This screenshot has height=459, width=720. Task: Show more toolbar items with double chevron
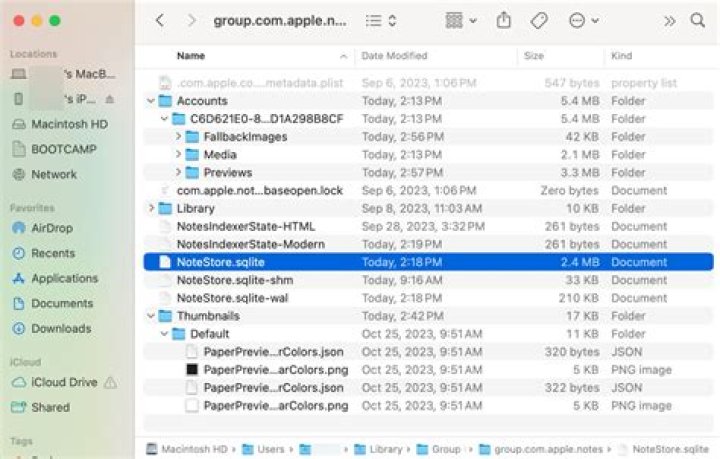tap(669, 21)
